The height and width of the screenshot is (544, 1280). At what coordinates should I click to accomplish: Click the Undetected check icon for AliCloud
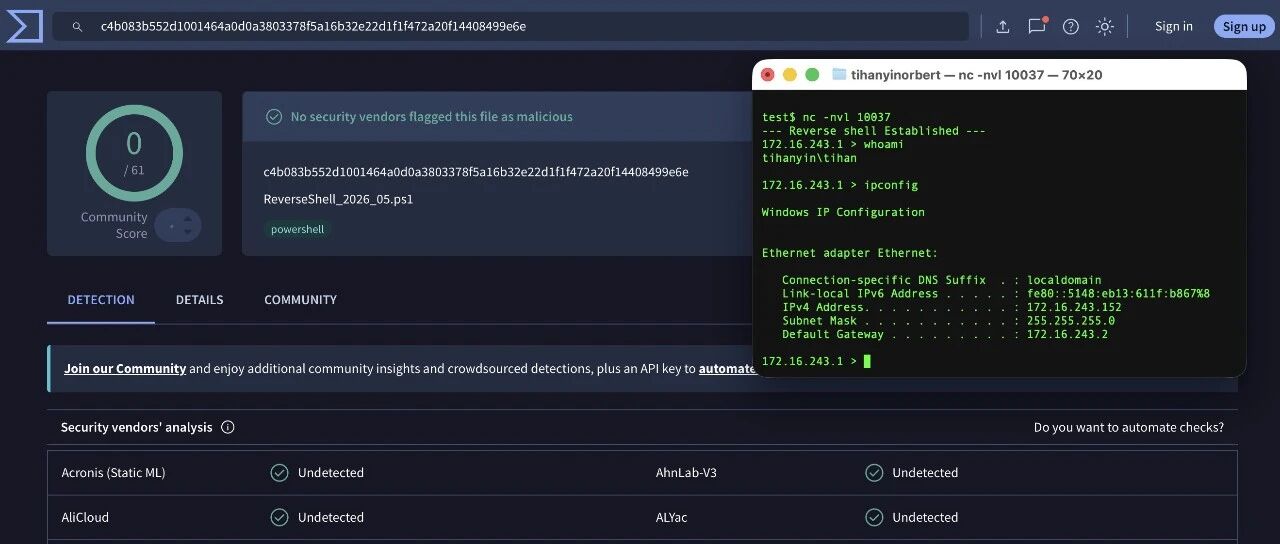(280, 518)
